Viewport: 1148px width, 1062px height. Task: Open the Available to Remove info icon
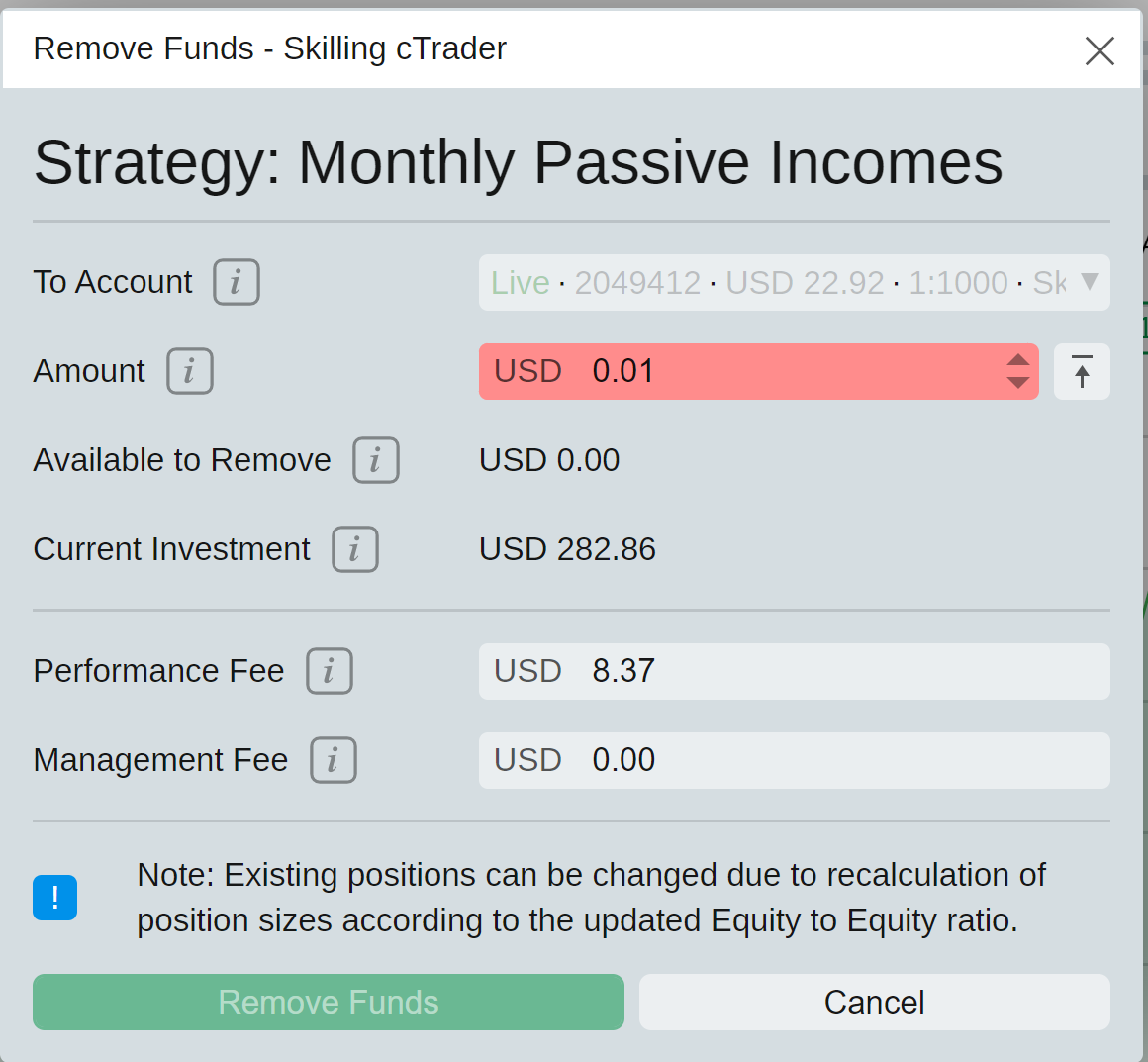click(x=376, y=460)
